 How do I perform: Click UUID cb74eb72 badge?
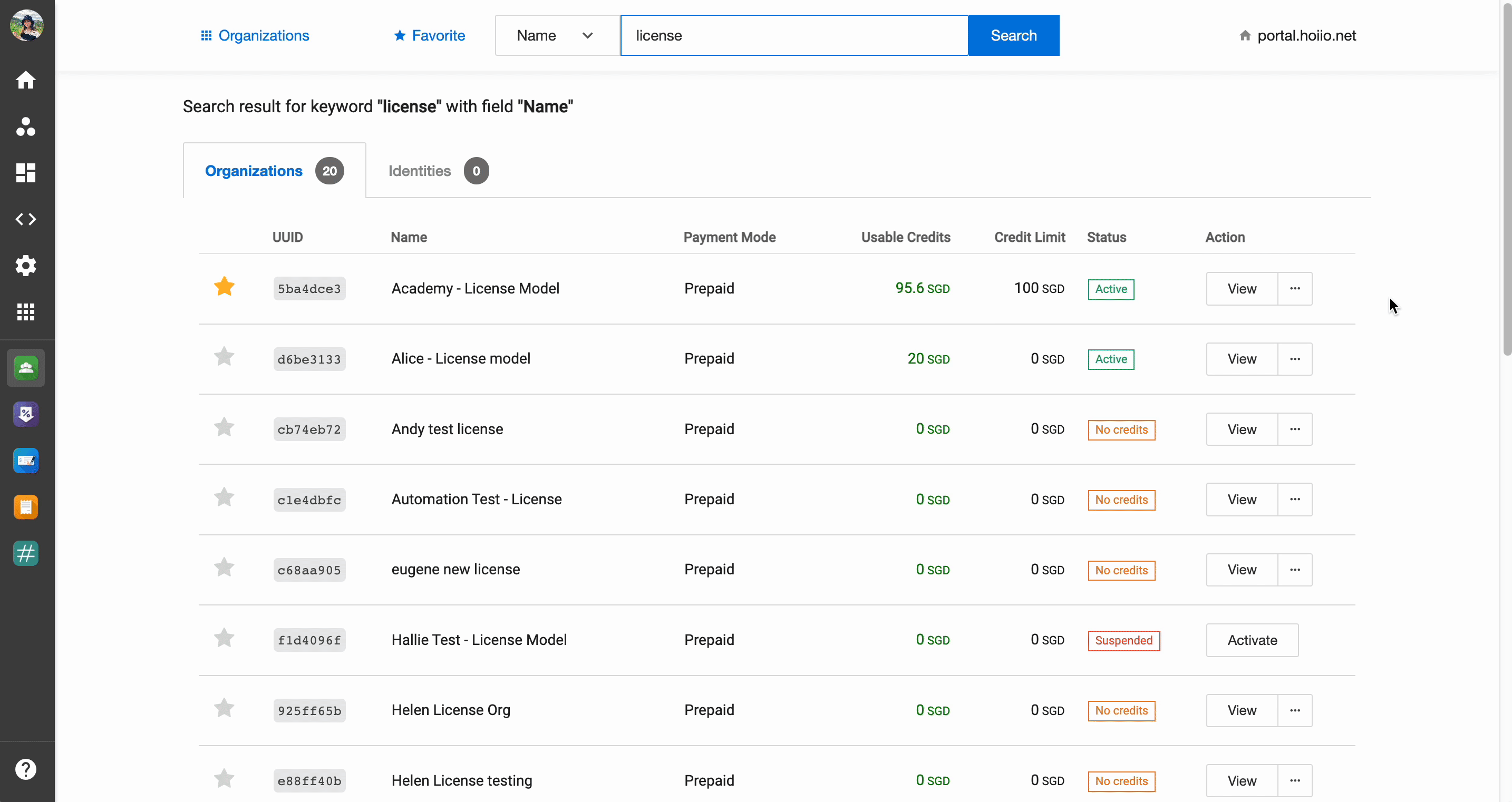pyautogui.click(x=309, y=429)
